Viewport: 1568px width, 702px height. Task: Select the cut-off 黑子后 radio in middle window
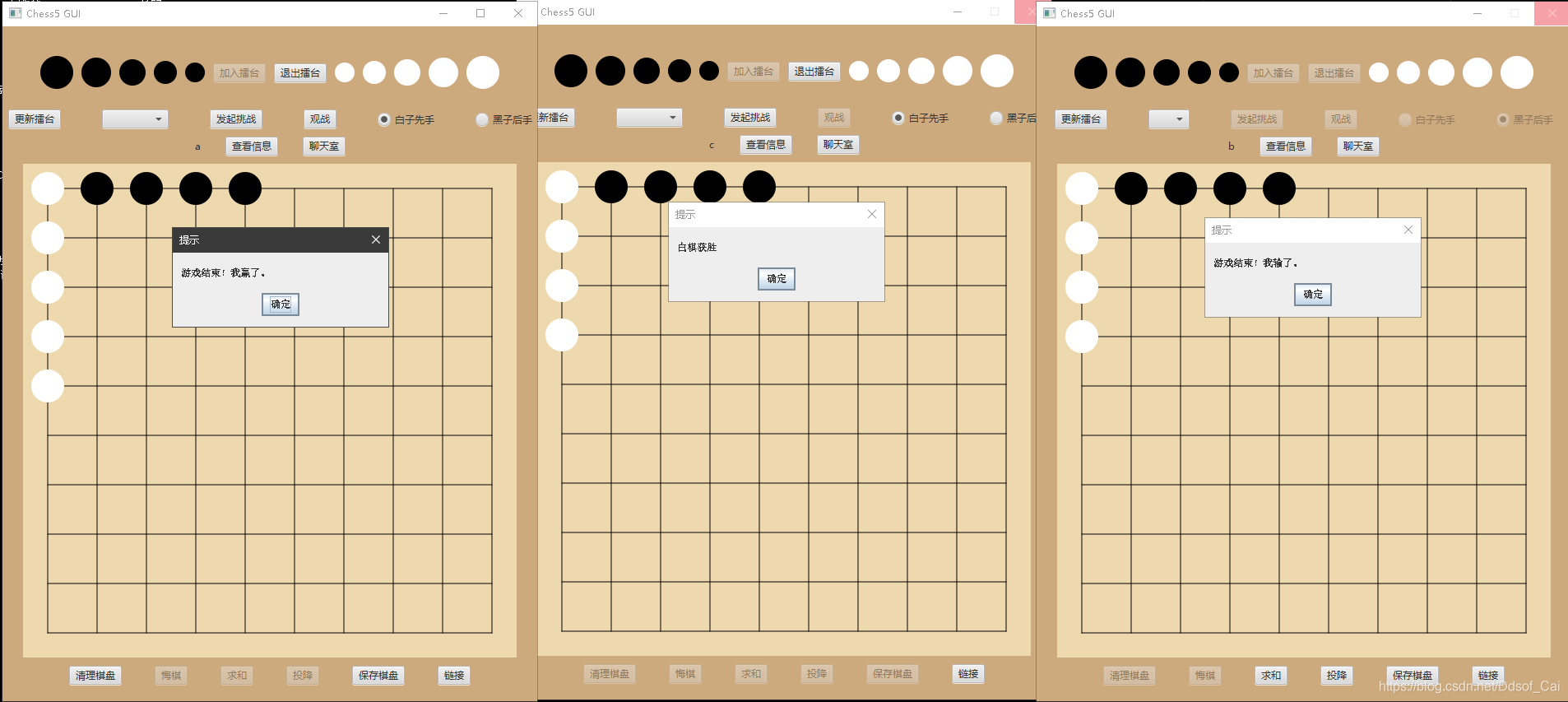[x=1013, y=118]
